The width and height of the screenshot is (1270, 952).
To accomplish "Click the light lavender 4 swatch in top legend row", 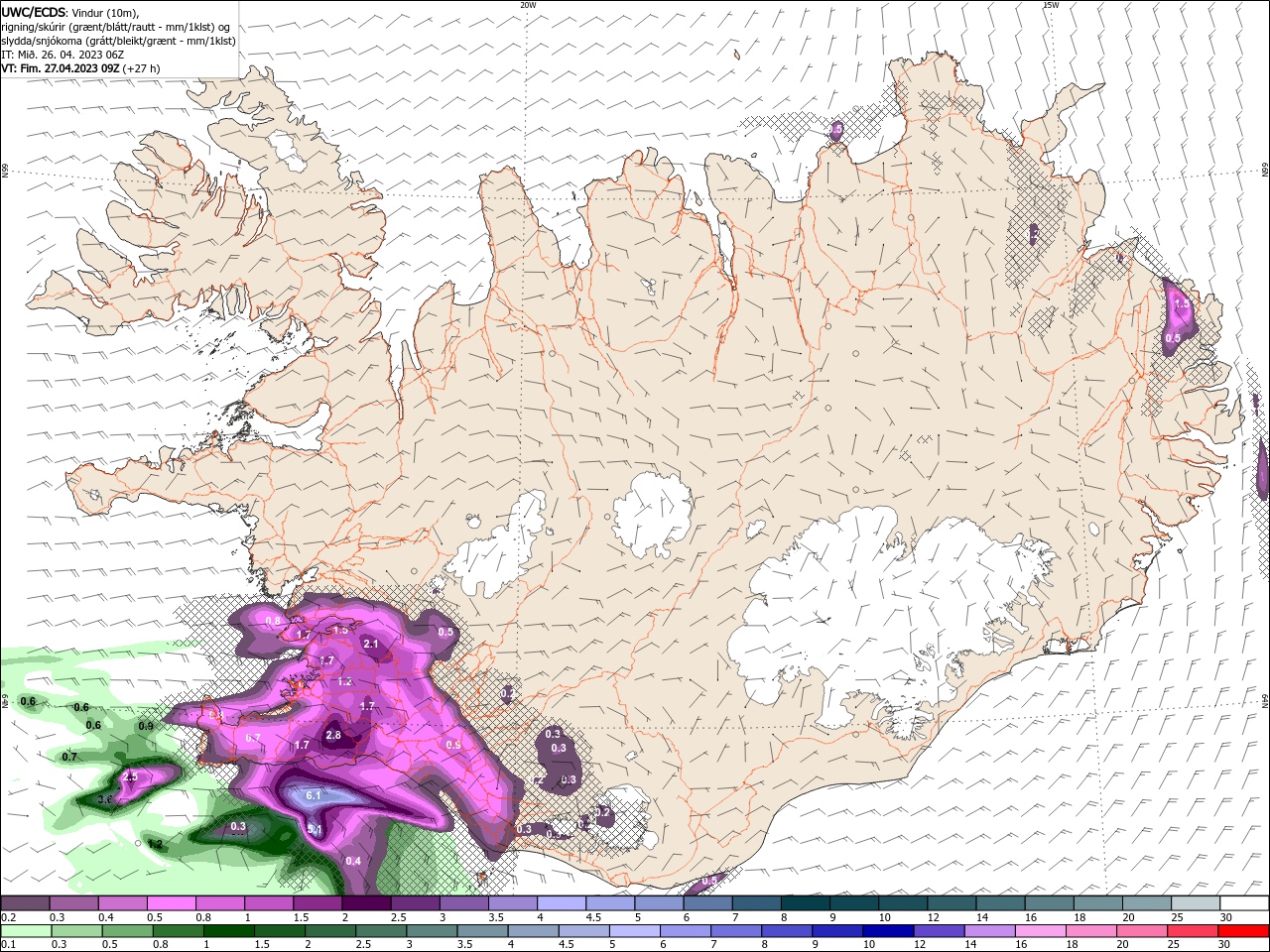I will click(561, 903).
